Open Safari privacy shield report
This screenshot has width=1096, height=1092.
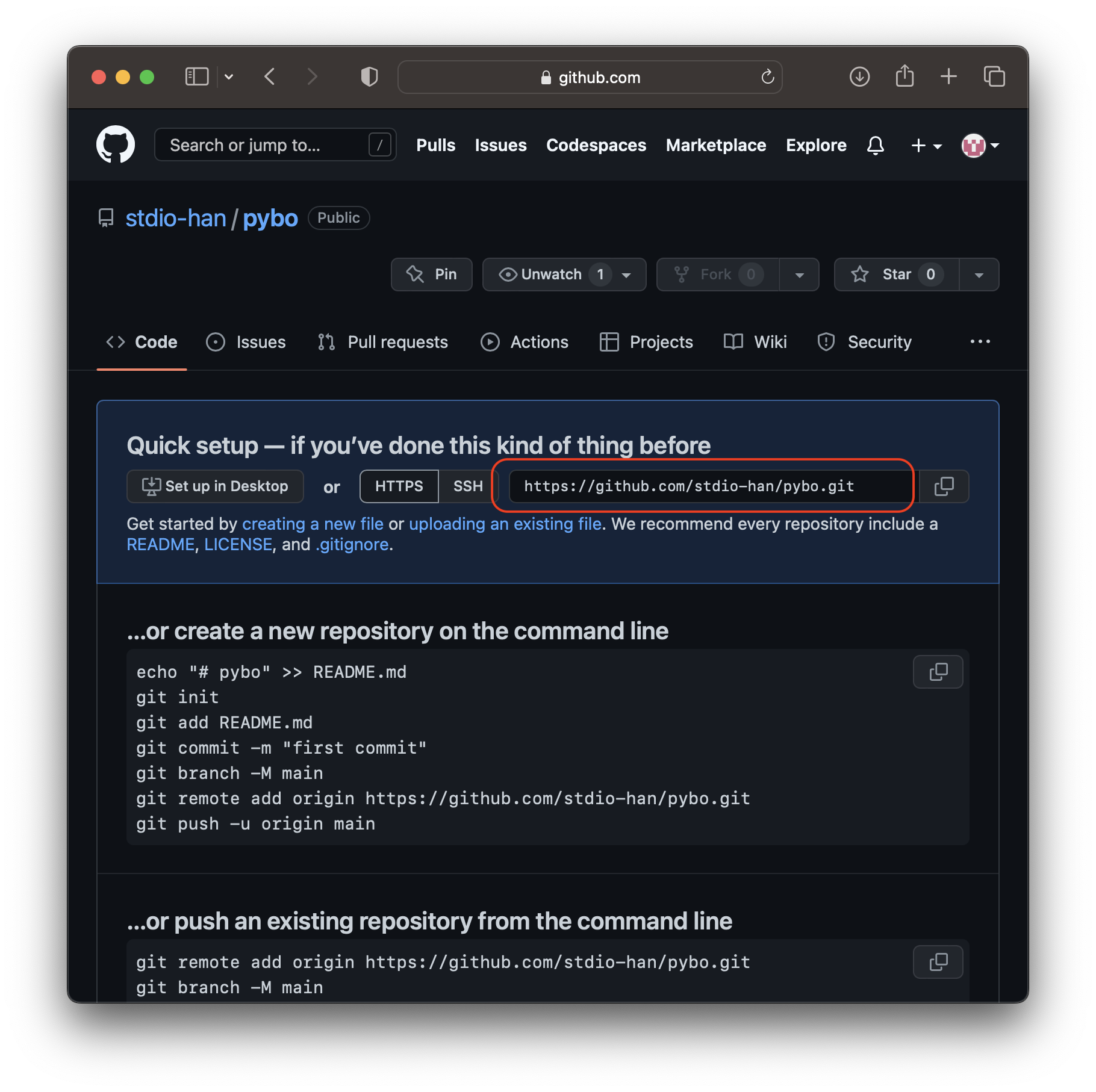click(x=369, y=77)
